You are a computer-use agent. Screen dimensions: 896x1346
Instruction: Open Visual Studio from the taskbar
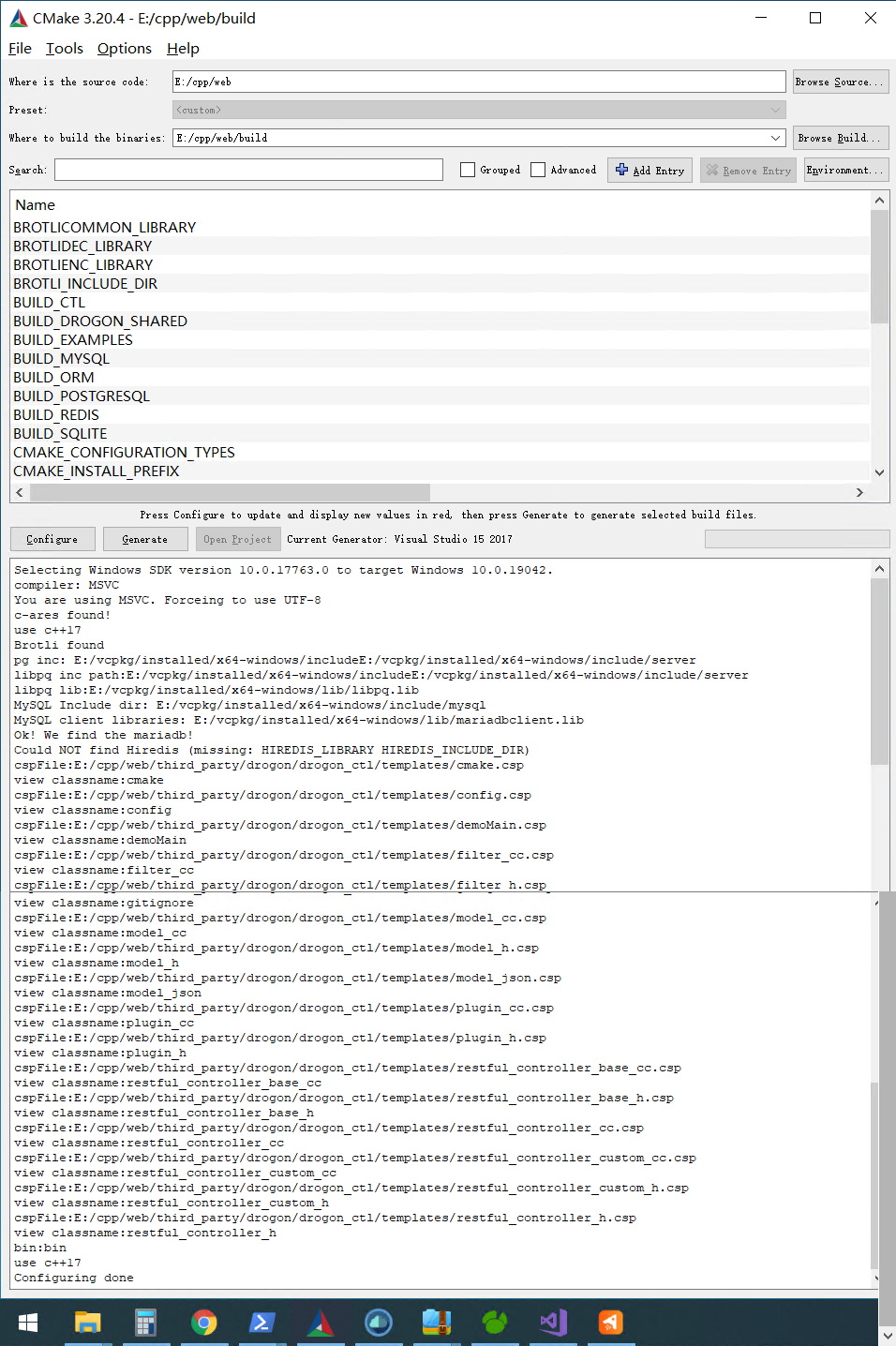tap(553, 1323)
